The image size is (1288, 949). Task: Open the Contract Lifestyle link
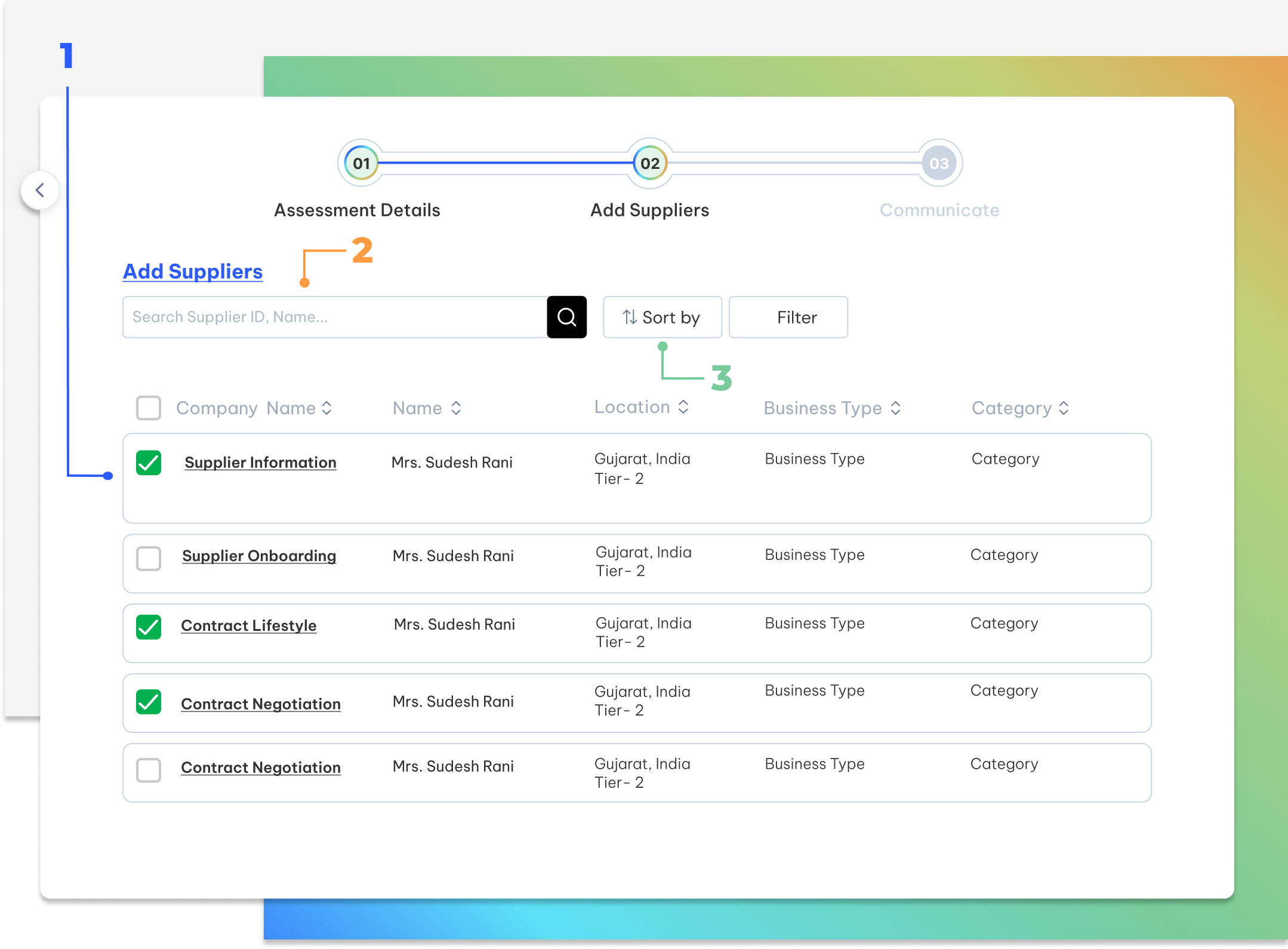(x=248, y=626)
